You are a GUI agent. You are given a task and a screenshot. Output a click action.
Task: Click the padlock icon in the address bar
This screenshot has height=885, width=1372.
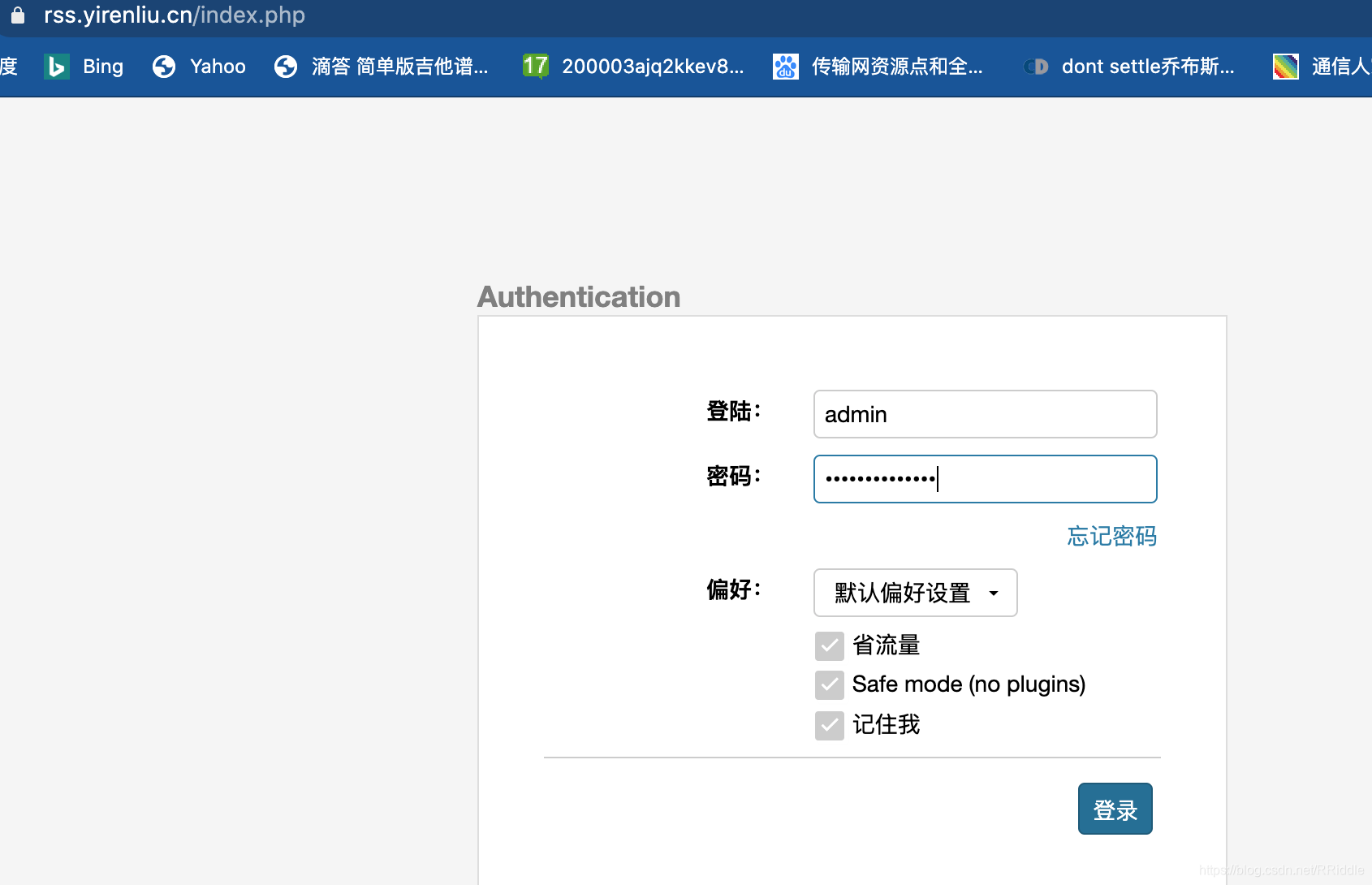[17, 15]
